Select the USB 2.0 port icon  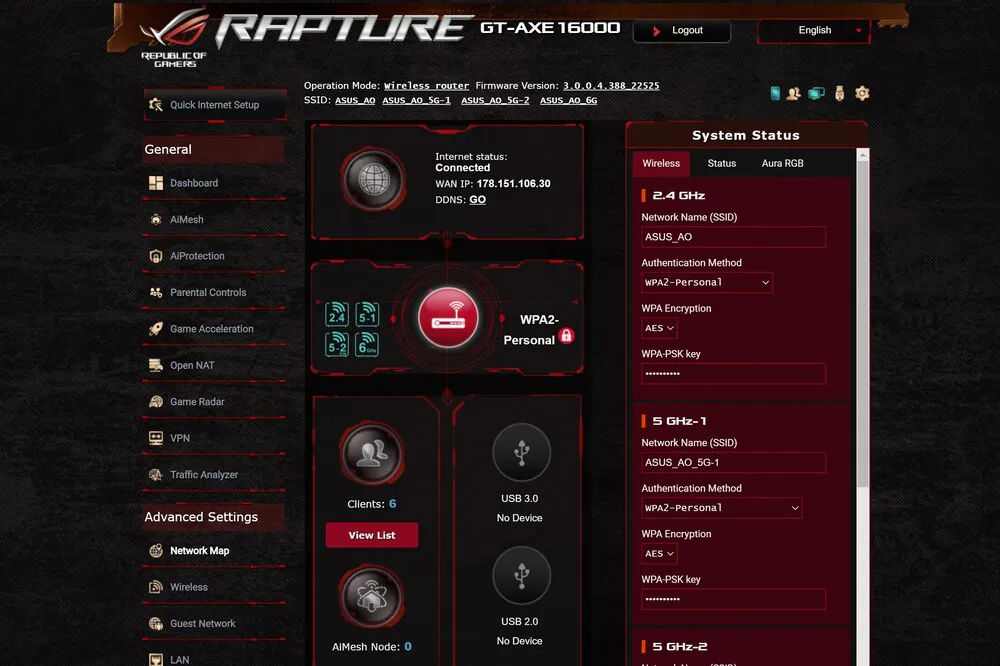(x=521, y=575)
